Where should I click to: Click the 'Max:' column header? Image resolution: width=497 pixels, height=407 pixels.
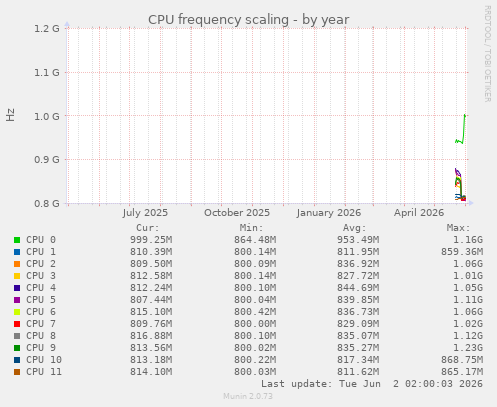[458, 228]
